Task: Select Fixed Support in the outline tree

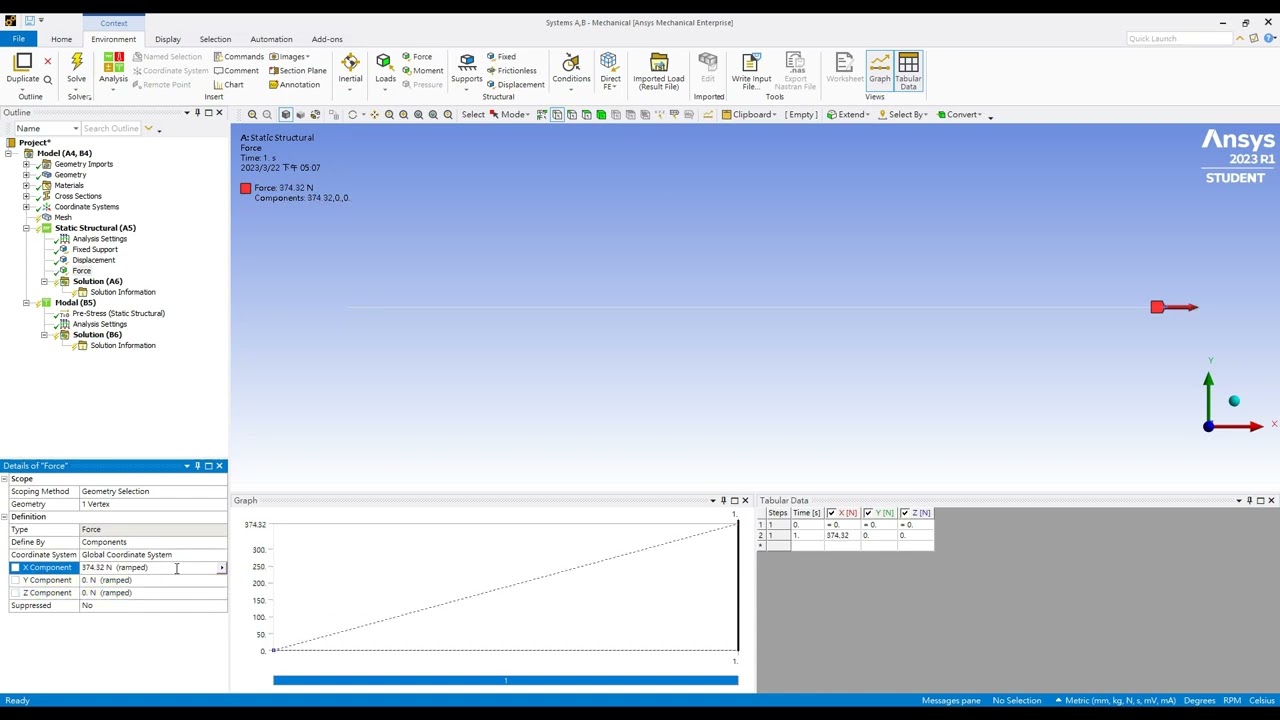Action: click(95, 250)
